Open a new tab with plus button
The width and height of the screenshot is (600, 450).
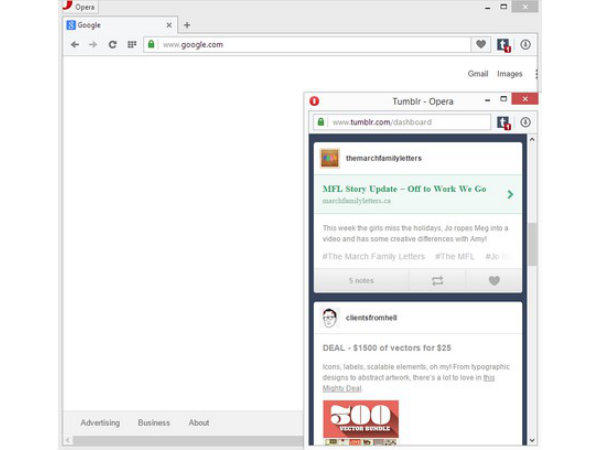(187, 25)
